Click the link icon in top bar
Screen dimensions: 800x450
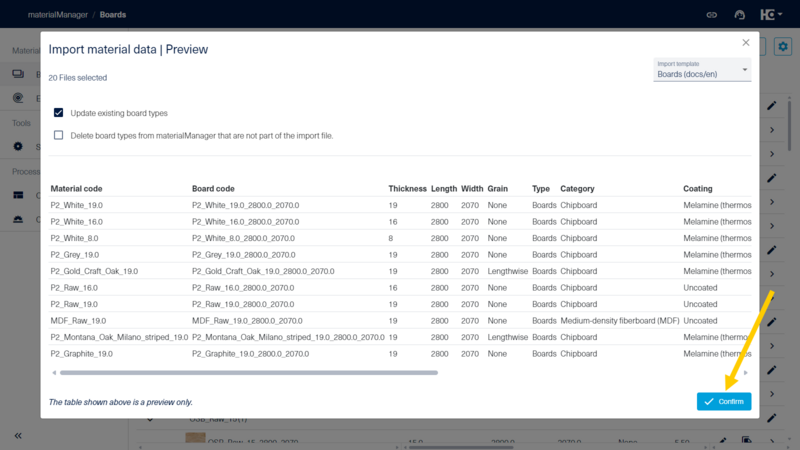click(x=712, y=15)
